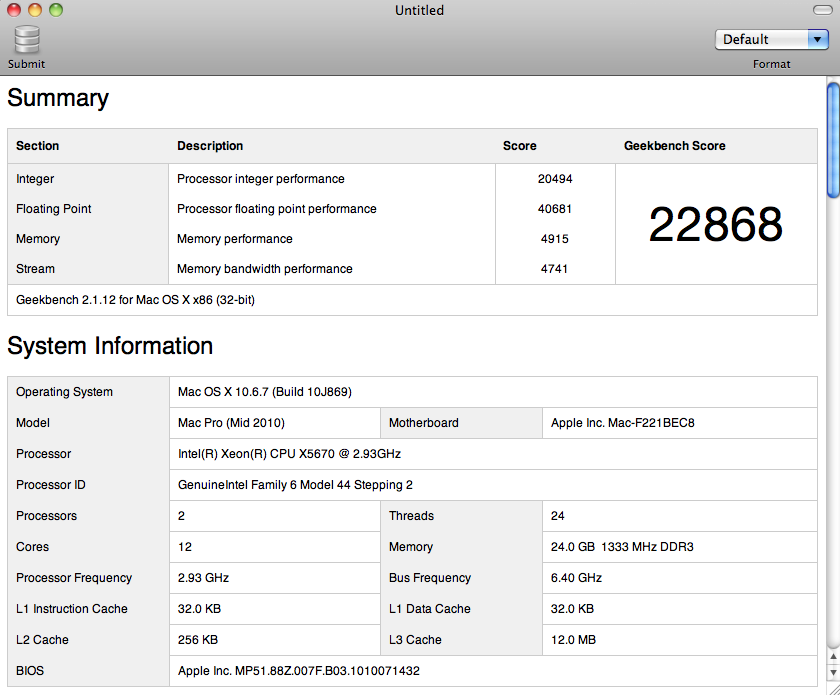Click the Score column header
The width and height of the screenshot is (840, 695).
coord(520,146)
